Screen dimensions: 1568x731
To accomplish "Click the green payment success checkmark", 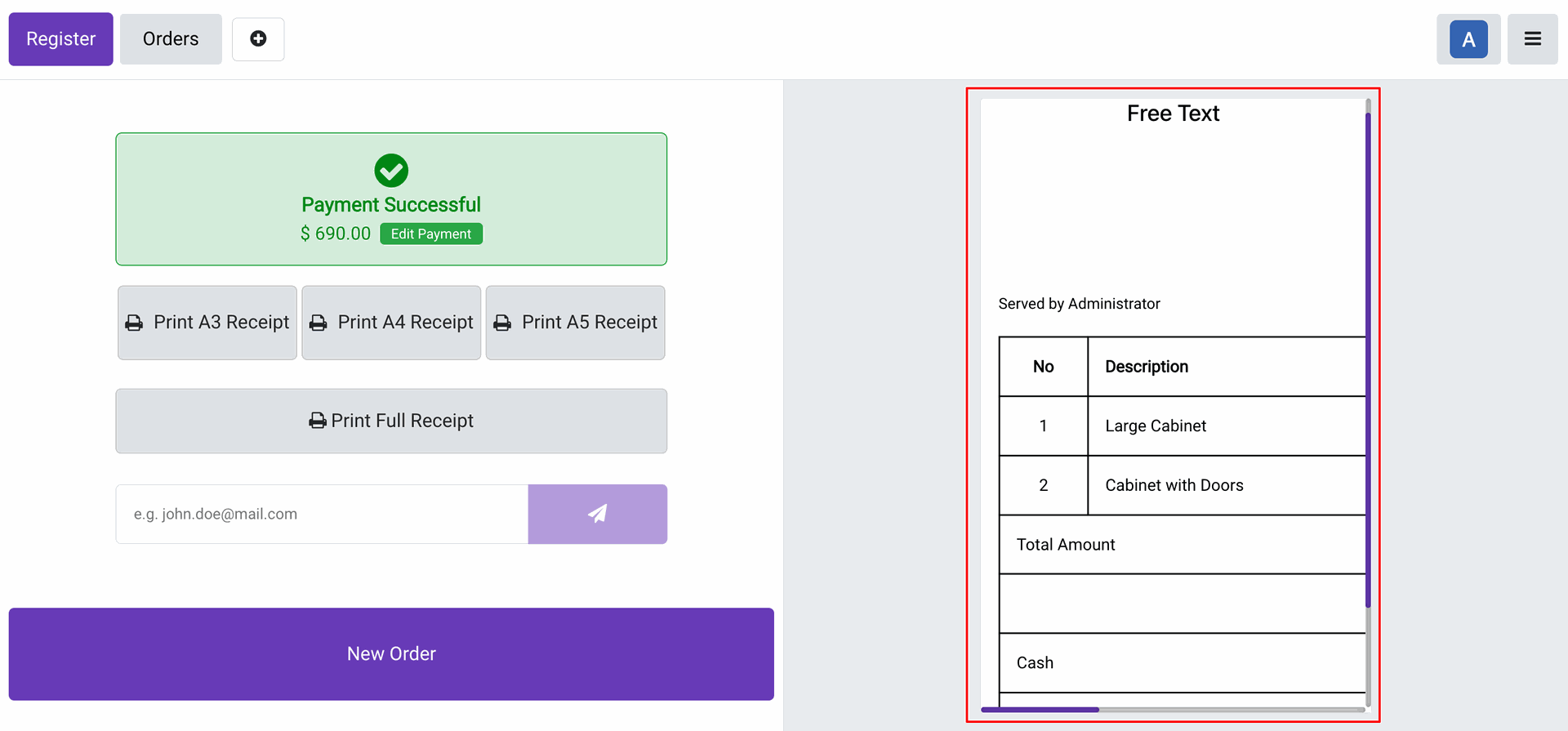I will [x=391, y=171].
